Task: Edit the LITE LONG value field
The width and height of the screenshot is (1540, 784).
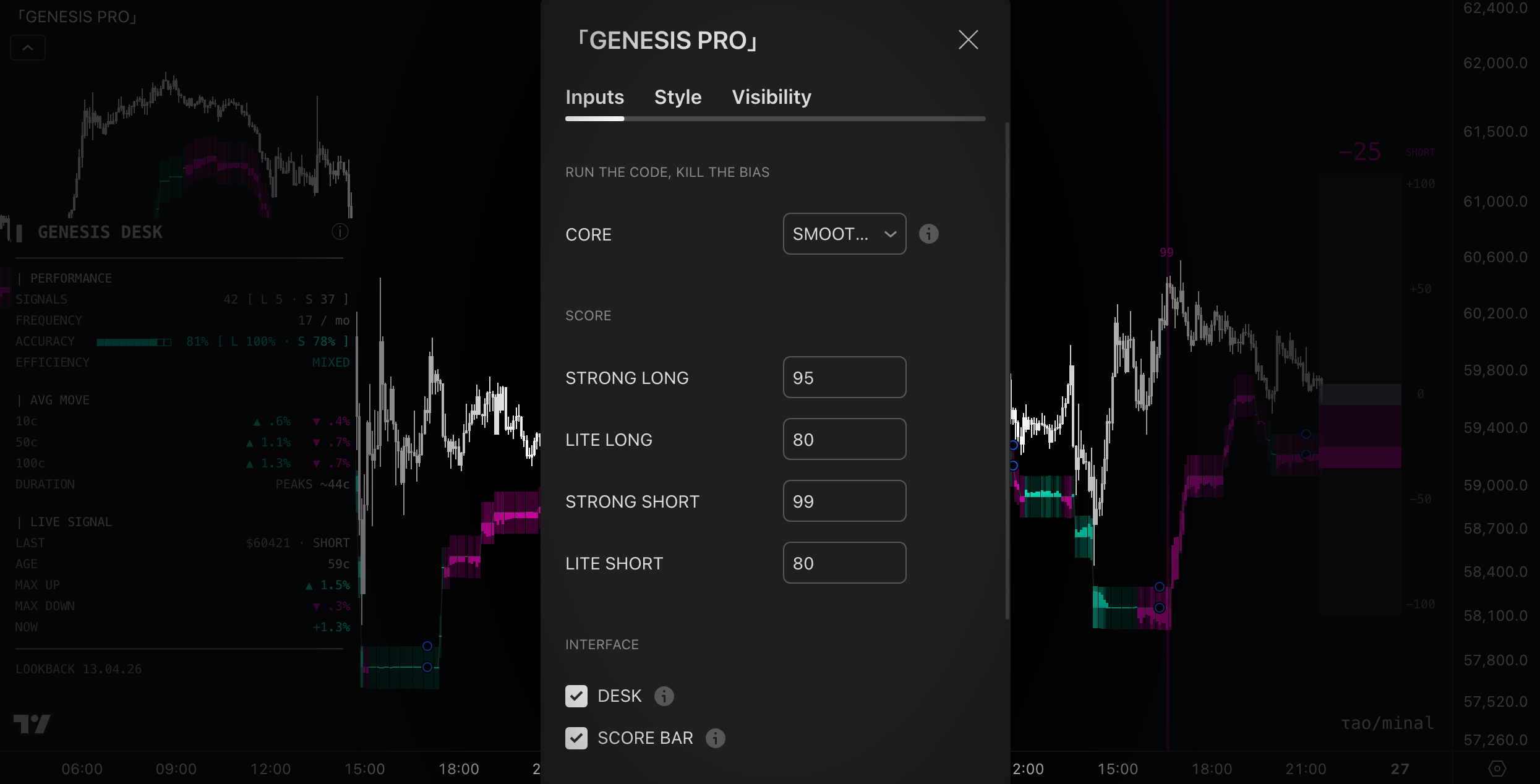Action: click(844, 439)
